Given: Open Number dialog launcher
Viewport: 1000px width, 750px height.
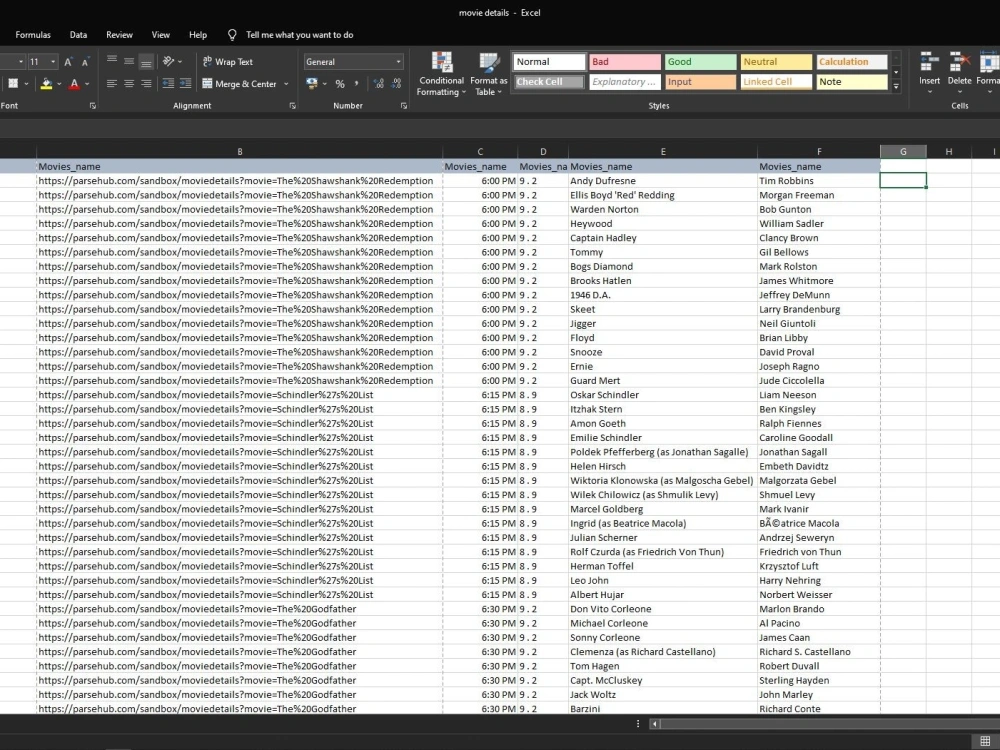Looking at the screenshot, I should [x=404, y=106].
